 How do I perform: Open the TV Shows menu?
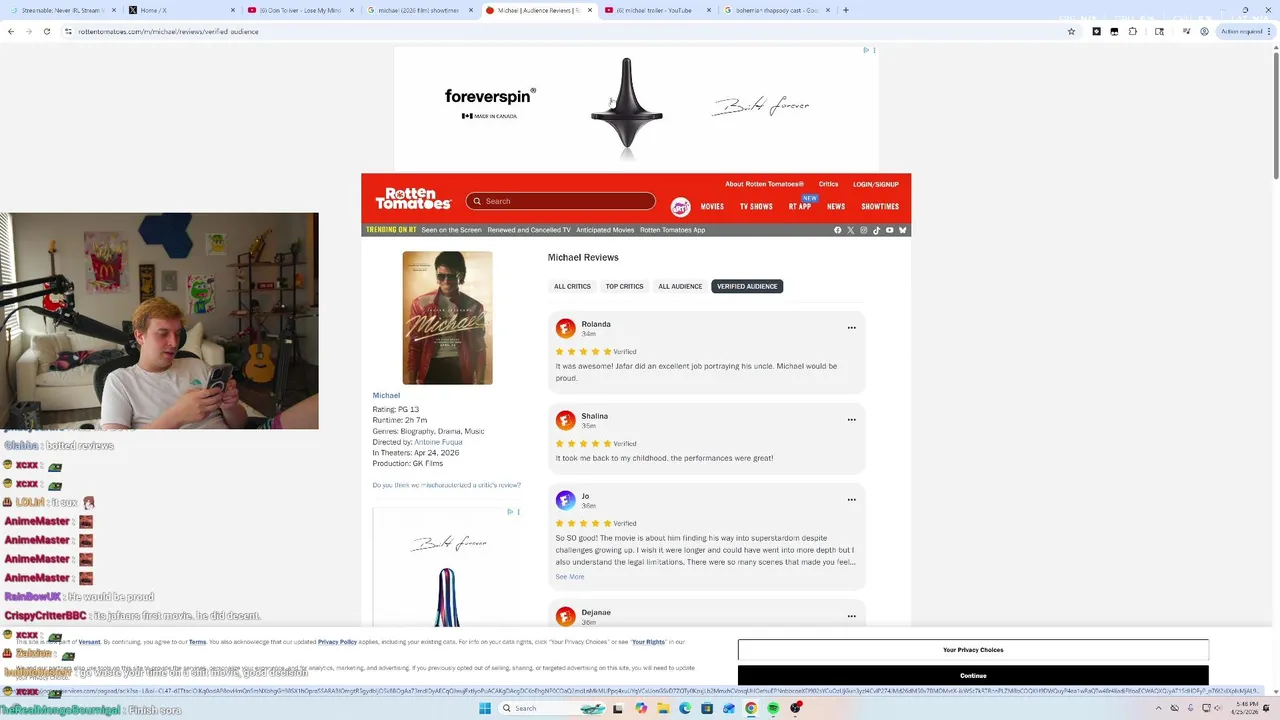pos(756,207)
